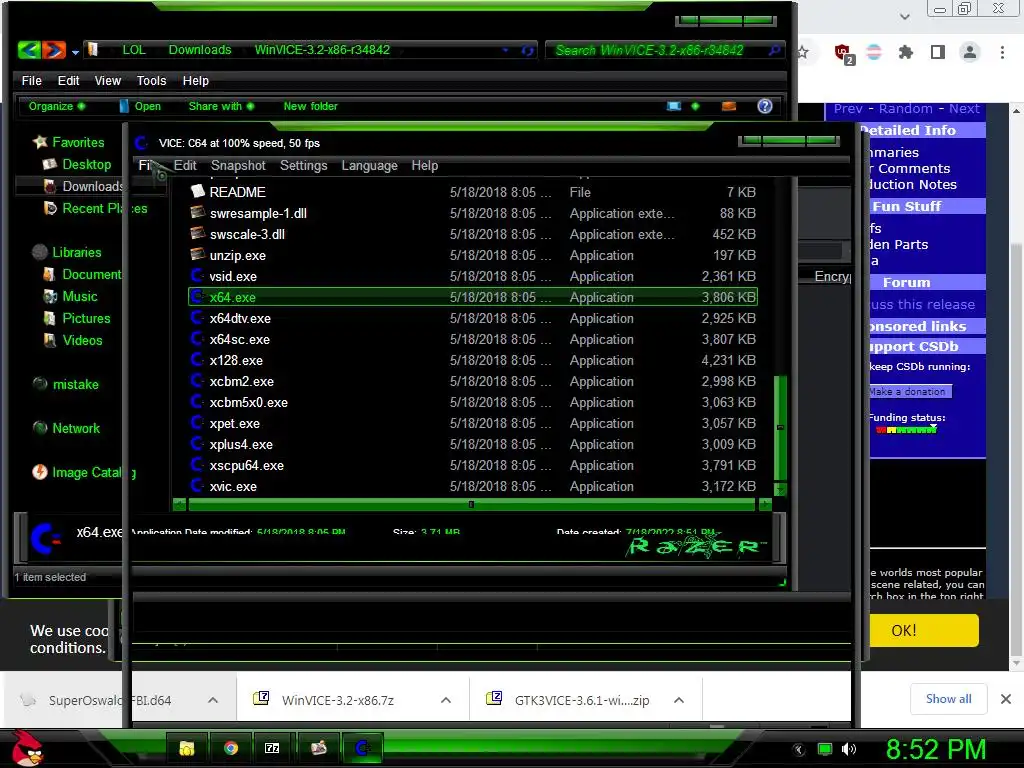Select the mistake item in sidebar
The width and height of the screenshot is (1024, 768).
pos(66,384)
